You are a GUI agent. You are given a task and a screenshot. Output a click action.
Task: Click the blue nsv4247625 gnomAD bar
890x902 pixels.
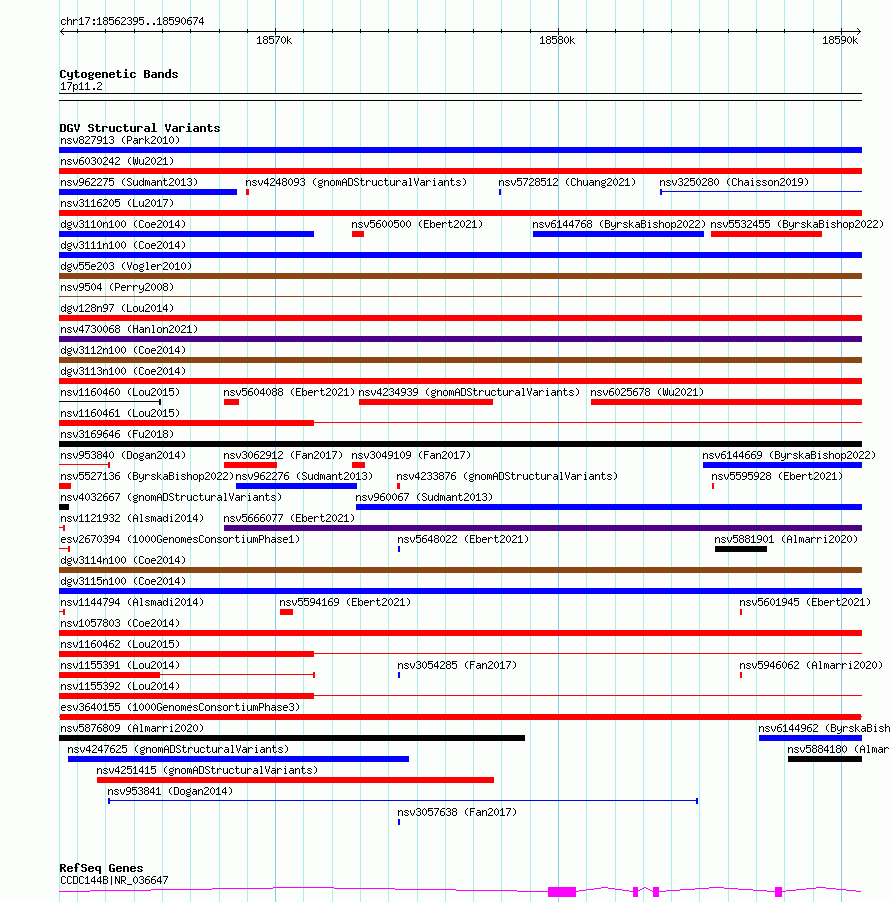click(238, 759)
